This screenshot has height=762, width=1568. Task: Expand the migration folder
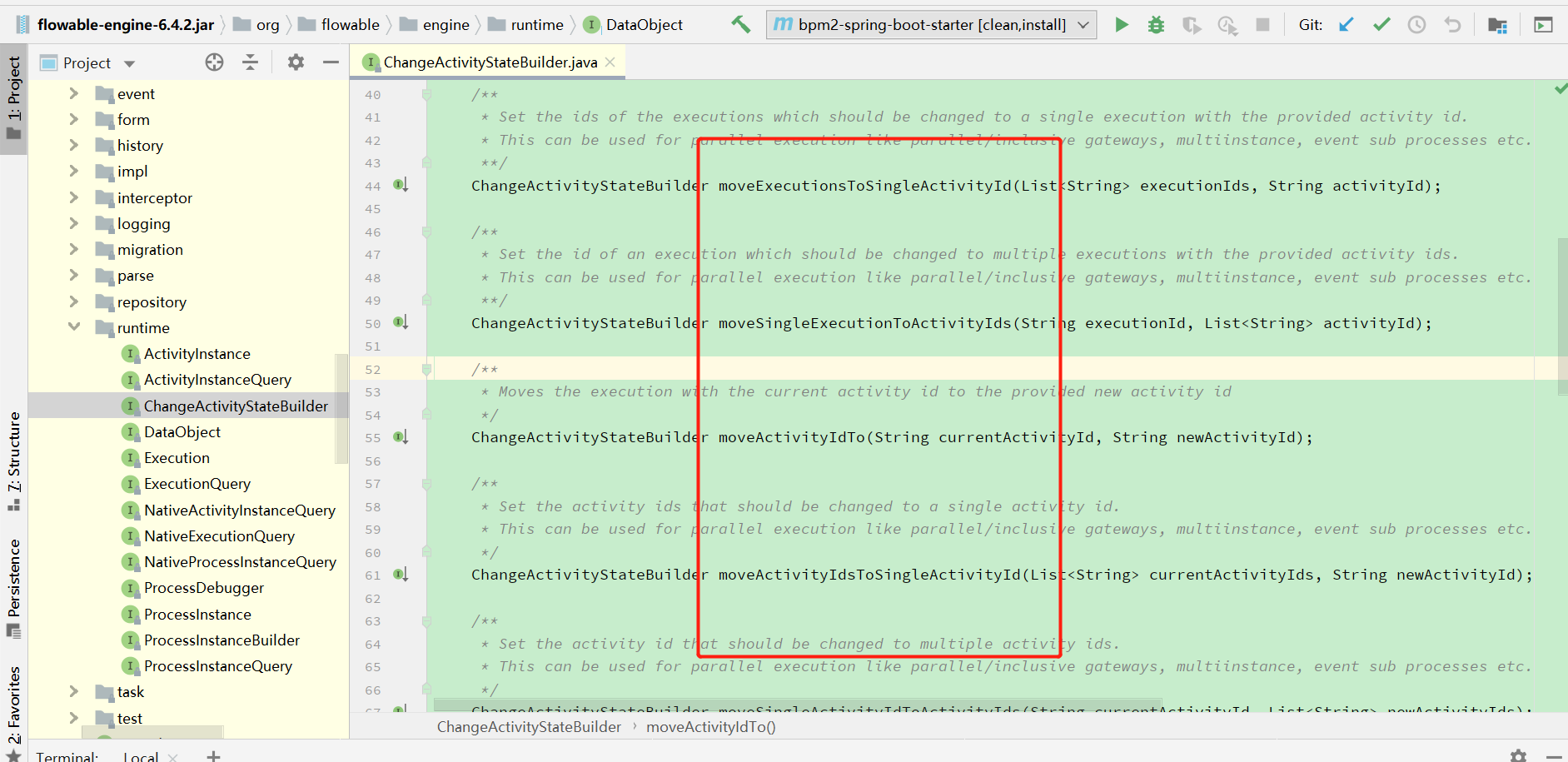click(x=73, y=249)
